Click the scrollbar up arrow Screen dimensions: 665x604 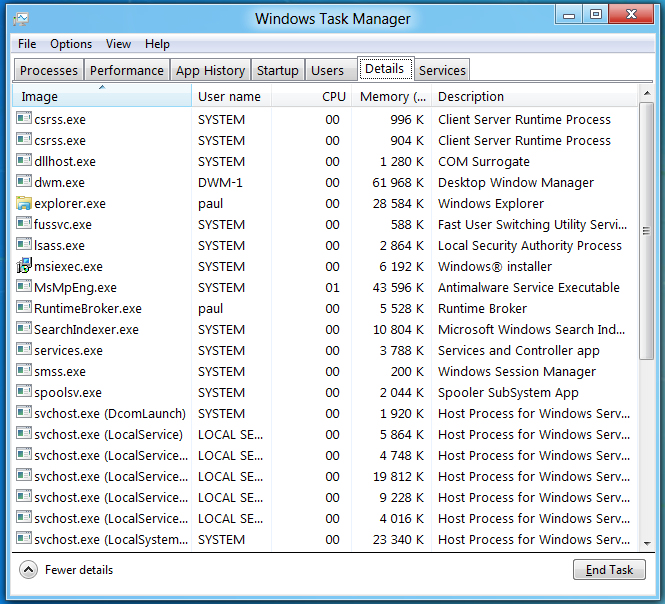(x=647, y=93)
